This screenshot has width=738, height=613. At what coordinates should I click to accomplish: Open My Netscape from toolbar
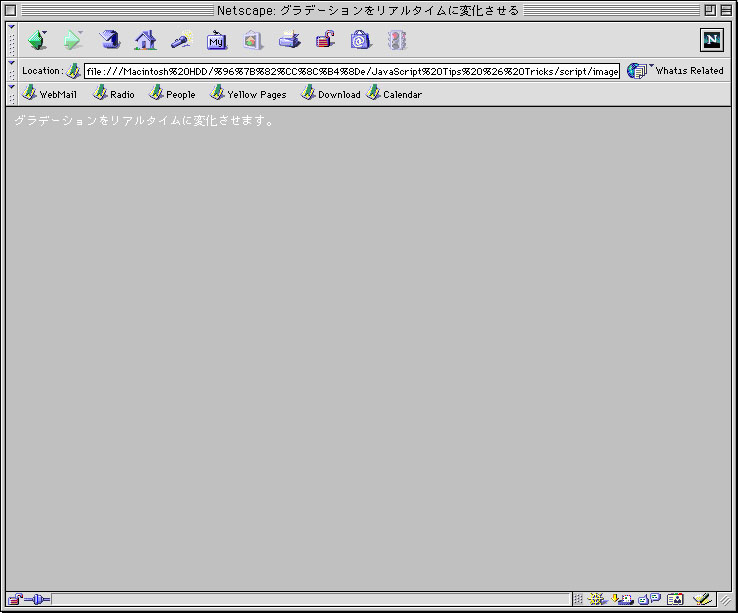tap(217, 40)
